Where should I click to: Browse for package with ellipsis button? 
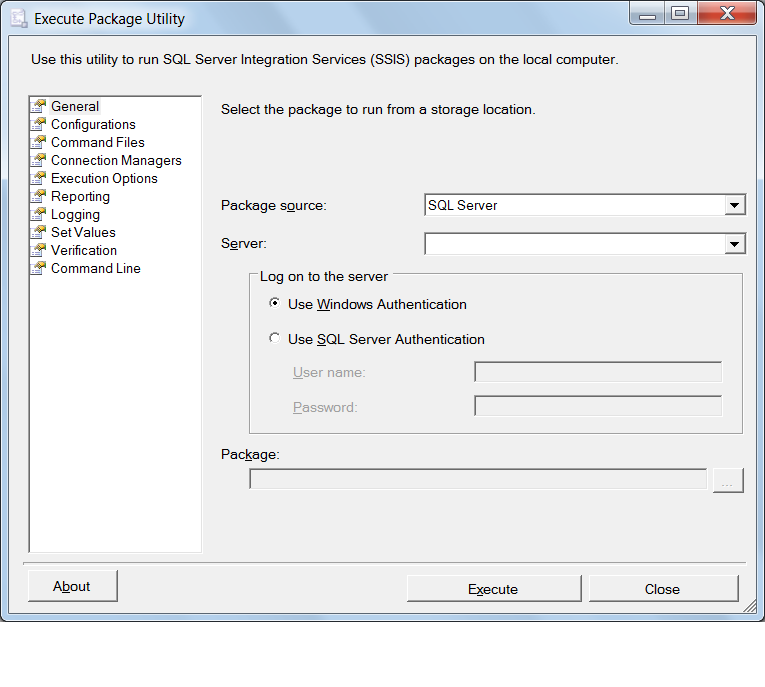(x=728, y=480)
